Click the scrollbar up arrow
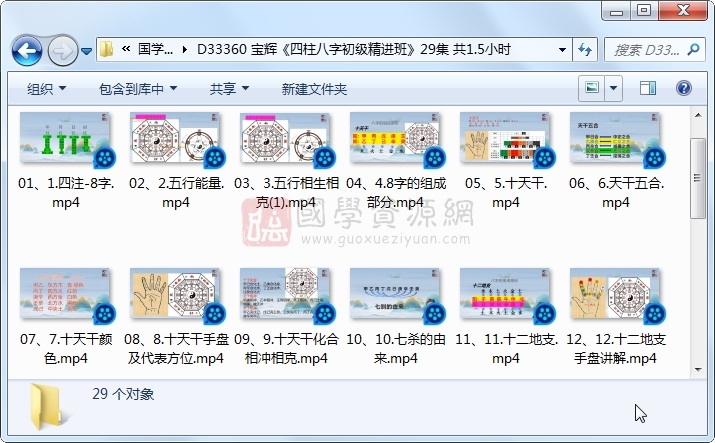The image size is (715, 443). click(x=698, y=115)
